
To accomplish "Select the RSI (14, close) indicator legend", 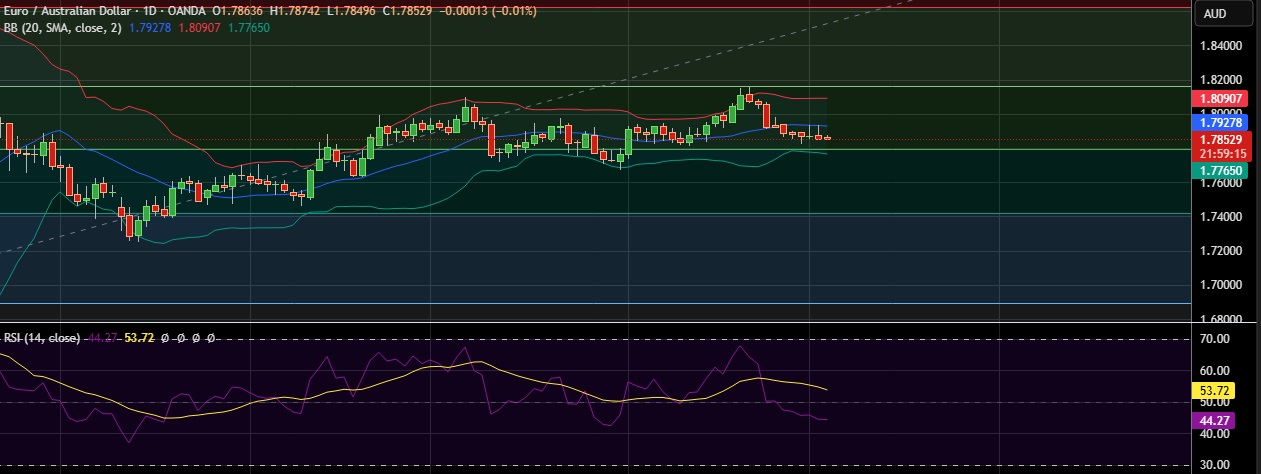I will click(x=41, y=338).
